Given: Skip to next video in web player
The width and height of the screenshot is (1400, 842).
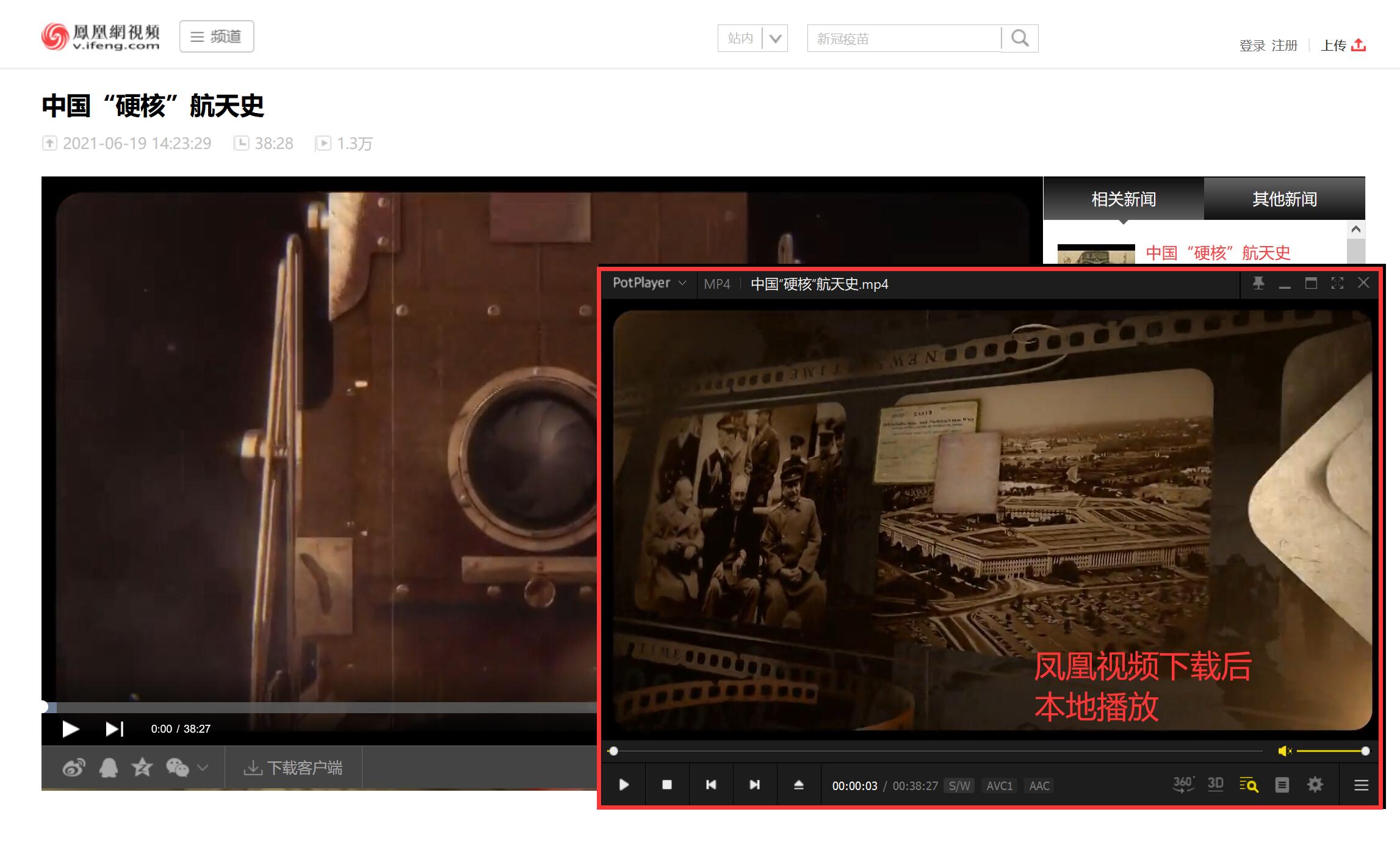Looking at the screenshot, I should click(114, 729).
